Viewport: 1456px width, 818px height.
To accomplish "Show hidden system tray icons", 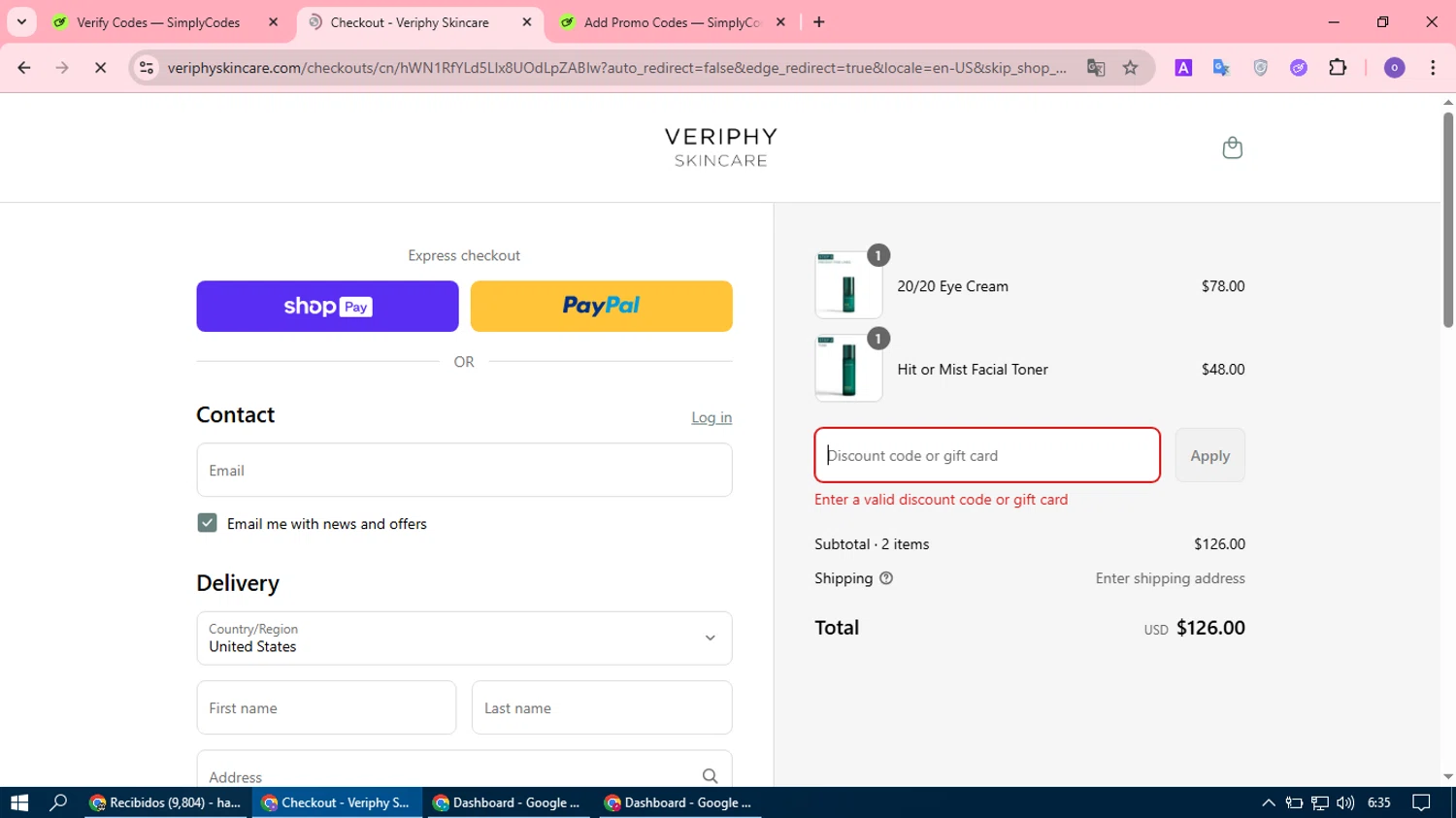I will click(x=1268, y=802).
